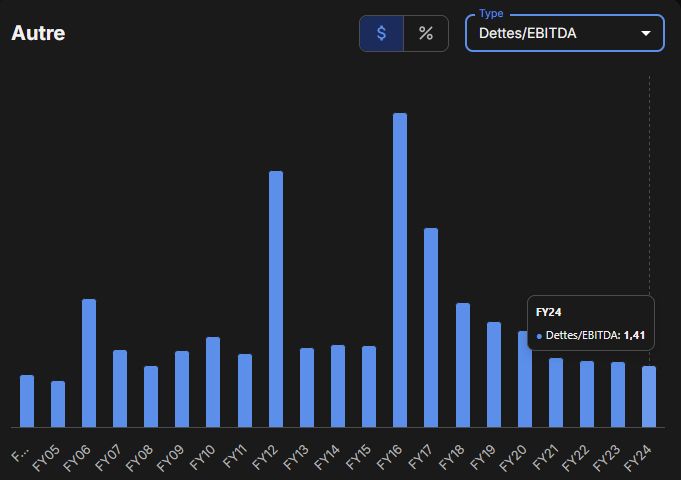Viewport: 681px width, 480px height.
Task: Expand the dropdown arrow next to Dettes/EBITDA
Action: 646,33
